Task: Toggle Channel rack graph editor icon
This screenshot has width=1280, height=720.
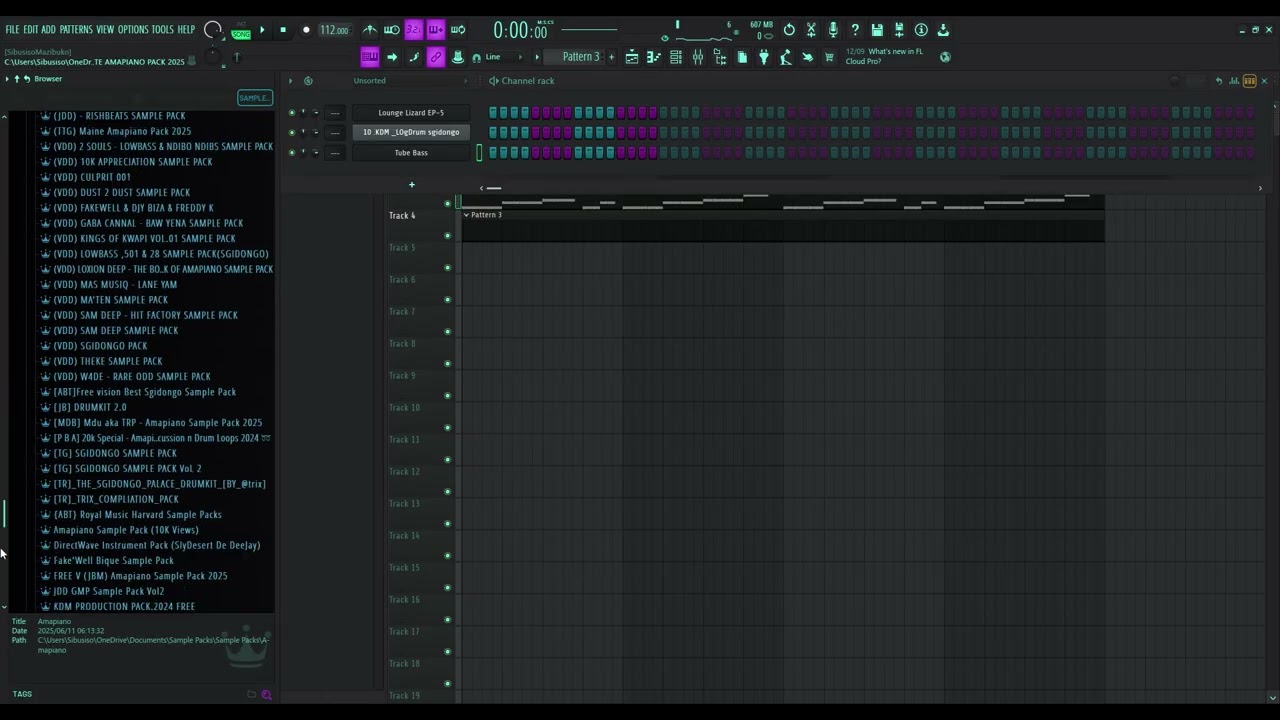Action: [1234, 81]
